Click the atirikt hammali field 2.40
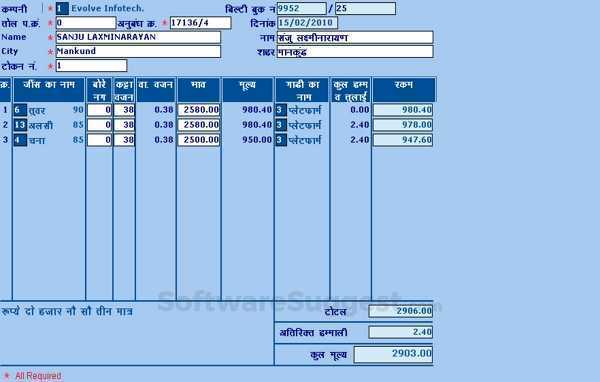The width and height of the screenshot is (600, 382). pos(401,332)
